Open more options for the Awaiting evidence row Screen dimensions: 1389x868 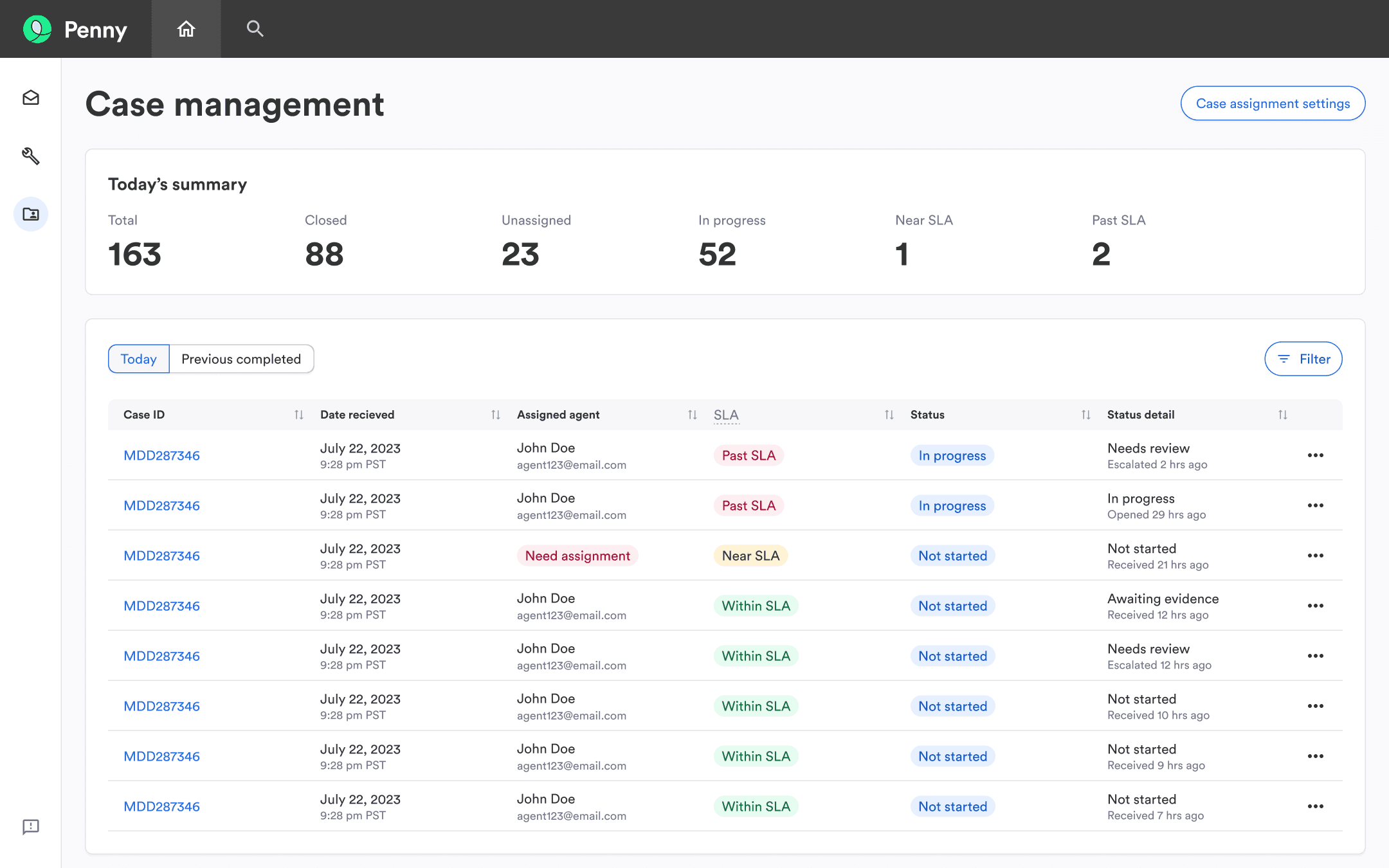click(1315, 606)
